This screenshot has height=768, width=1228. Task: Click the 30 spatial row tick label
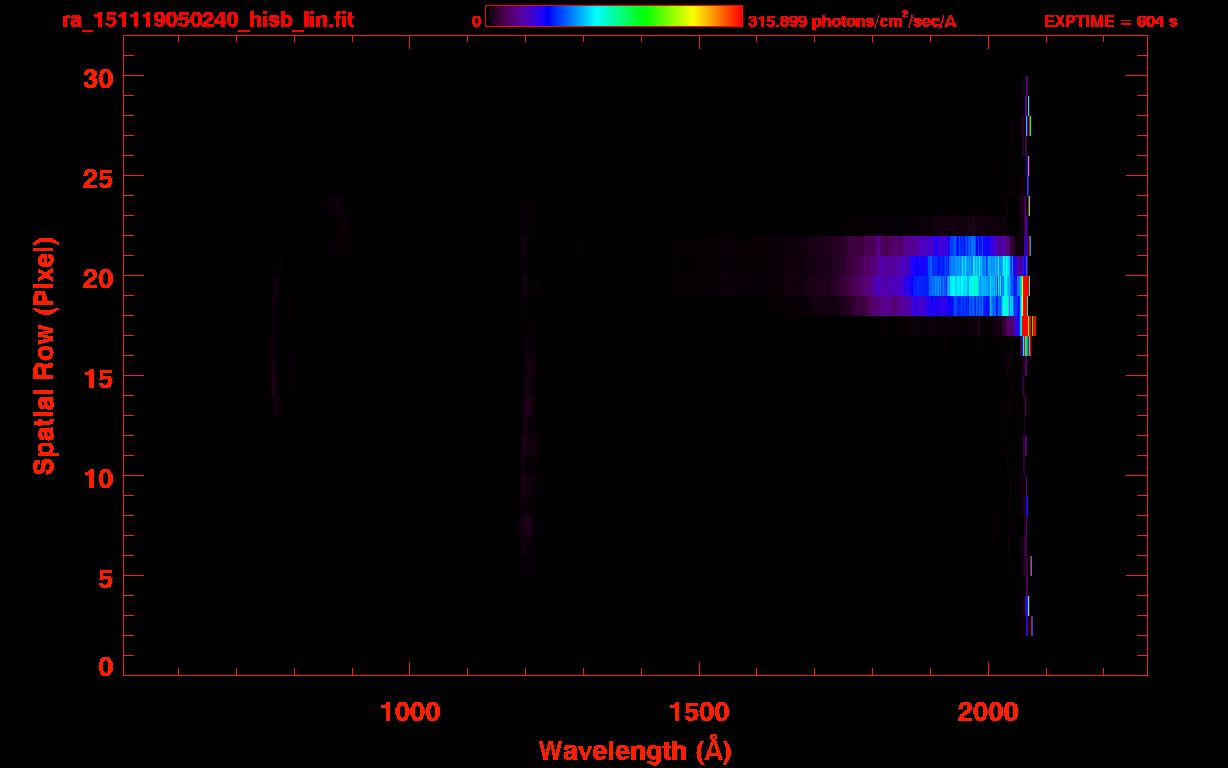[x=98, y=77]
